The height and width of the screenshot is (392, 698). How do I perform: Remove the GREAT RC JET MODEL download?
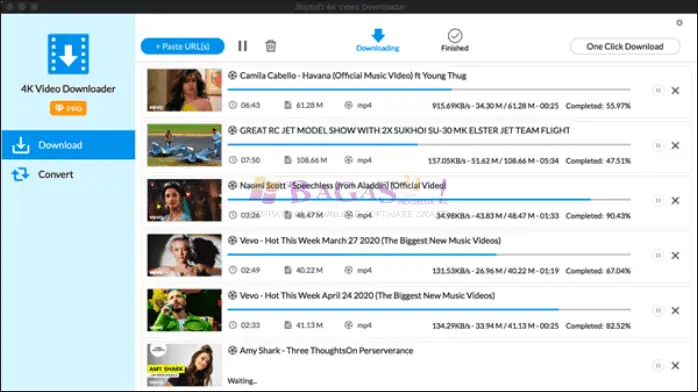tap(675, 145)
